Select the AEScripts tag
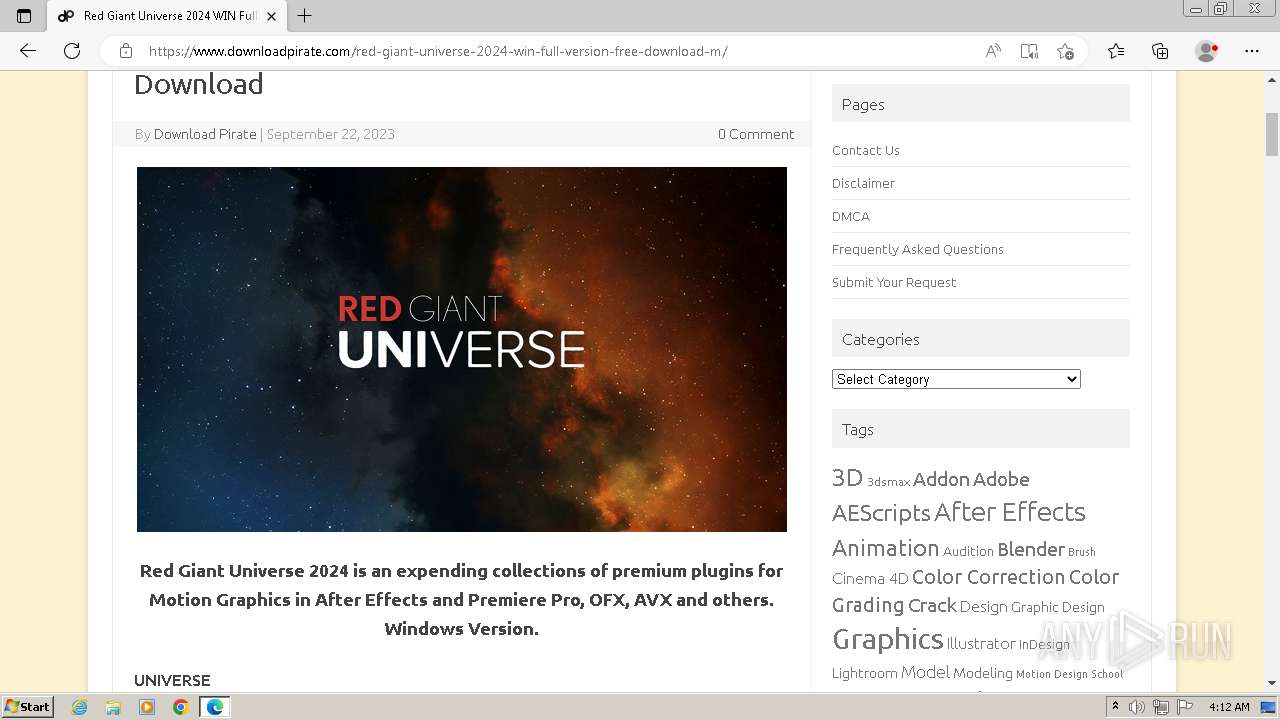The height and width of the screenshot is (720, 1280). tap(881, 513)
